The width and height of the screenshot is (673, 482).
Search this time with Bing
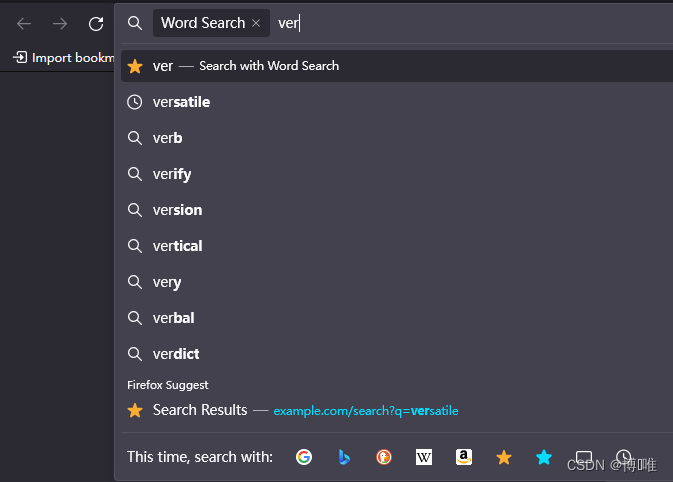click(344, 457)
